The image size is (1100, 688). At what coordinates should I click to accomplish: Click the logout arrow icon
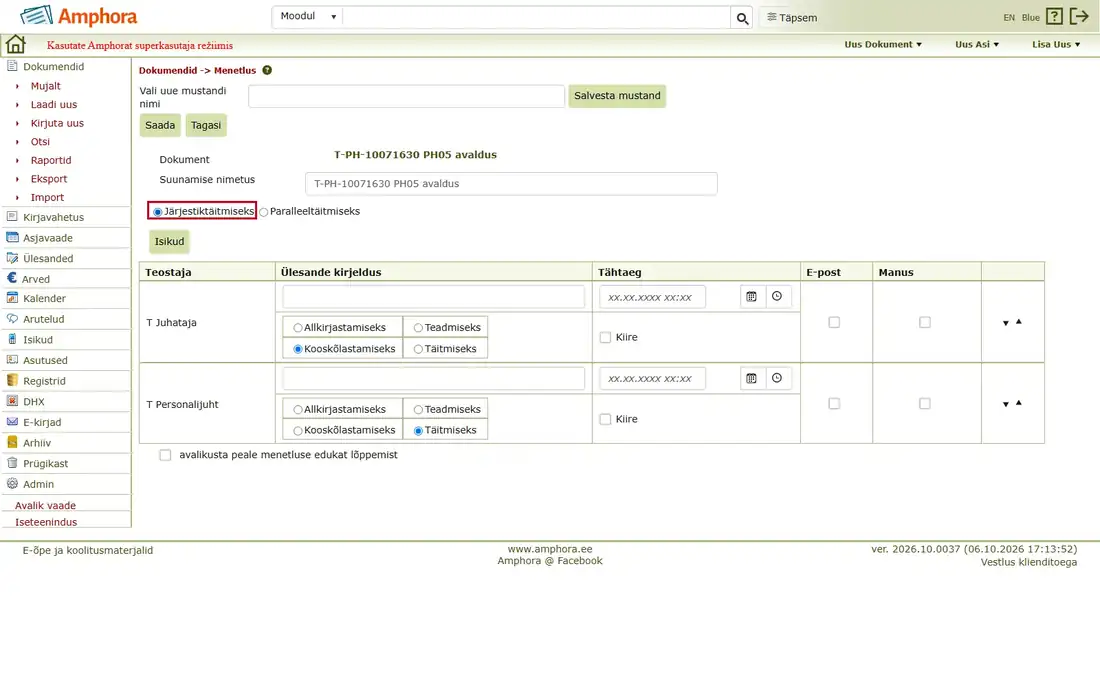[x=1079, y=16]
